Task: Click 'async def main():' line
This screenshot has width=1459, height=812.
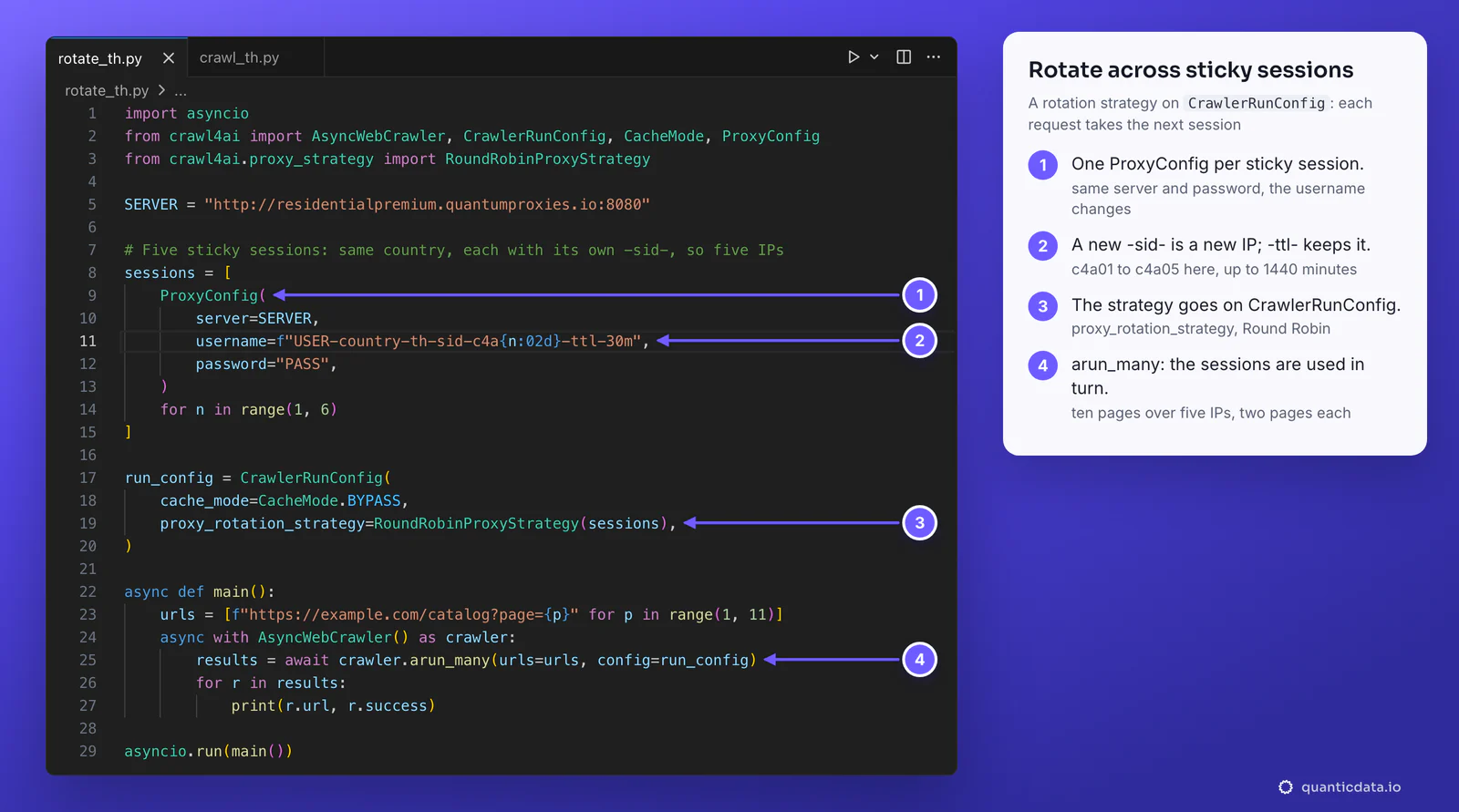Action: [200, 591]
